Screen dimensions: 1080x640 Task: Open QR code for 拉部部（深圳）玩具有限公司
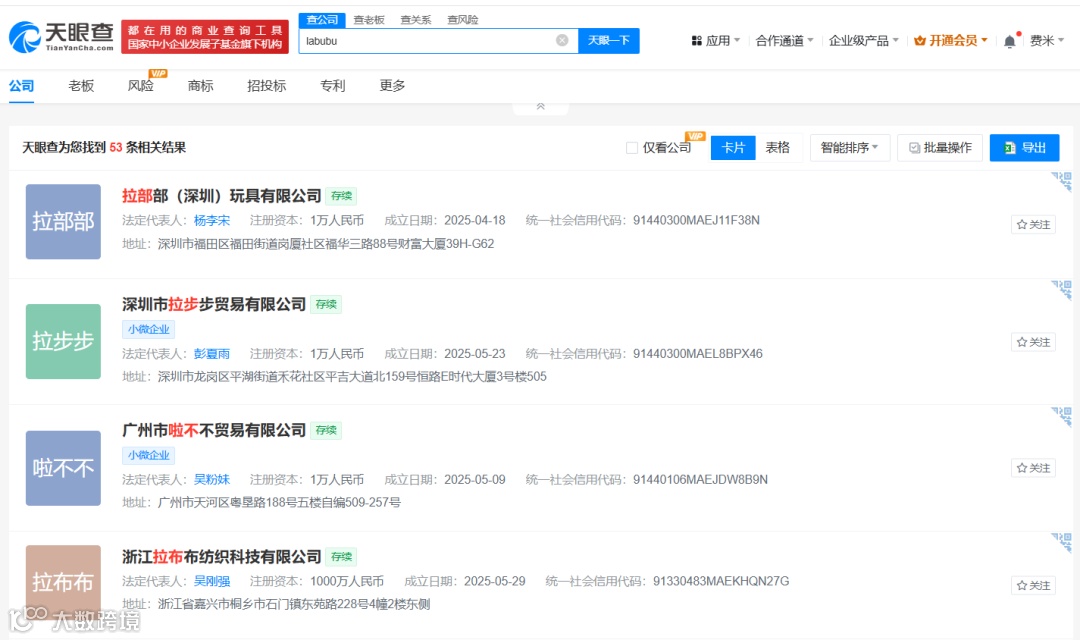1062,181
